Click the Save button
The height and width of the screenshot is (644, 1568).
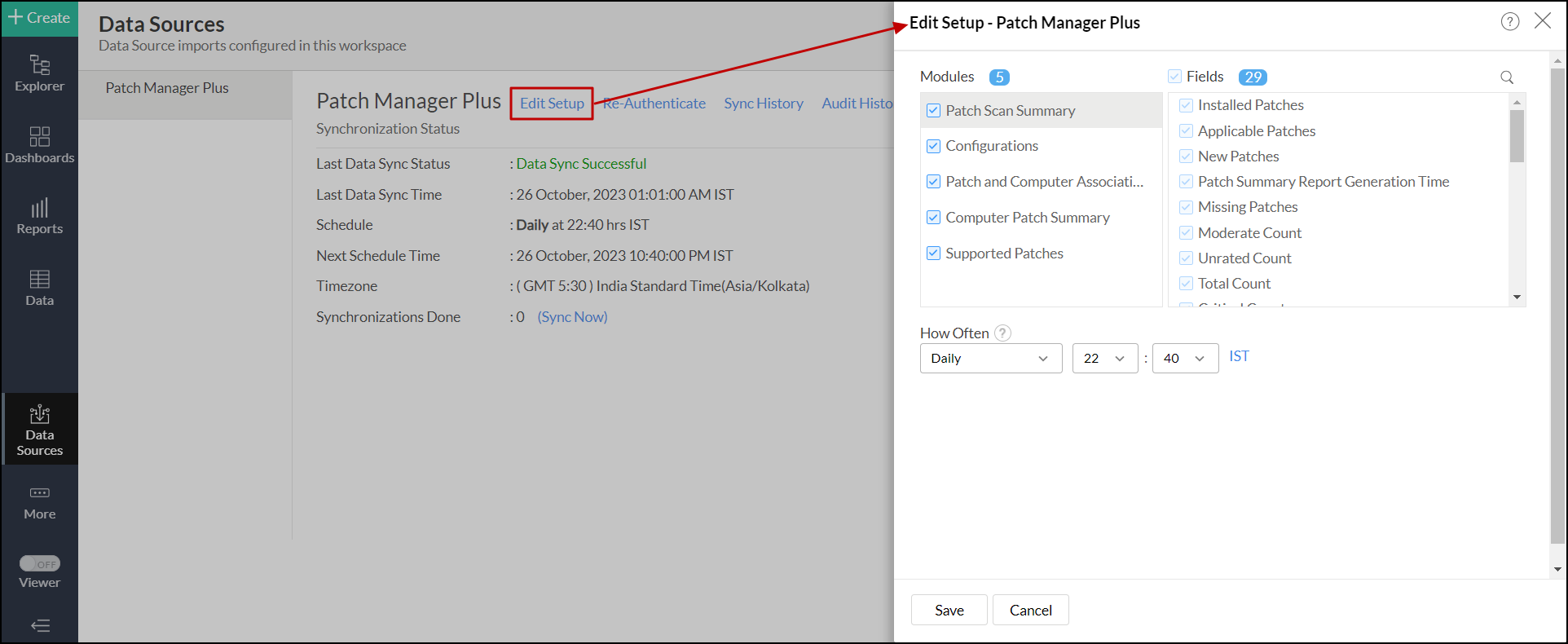coord(949,610)
